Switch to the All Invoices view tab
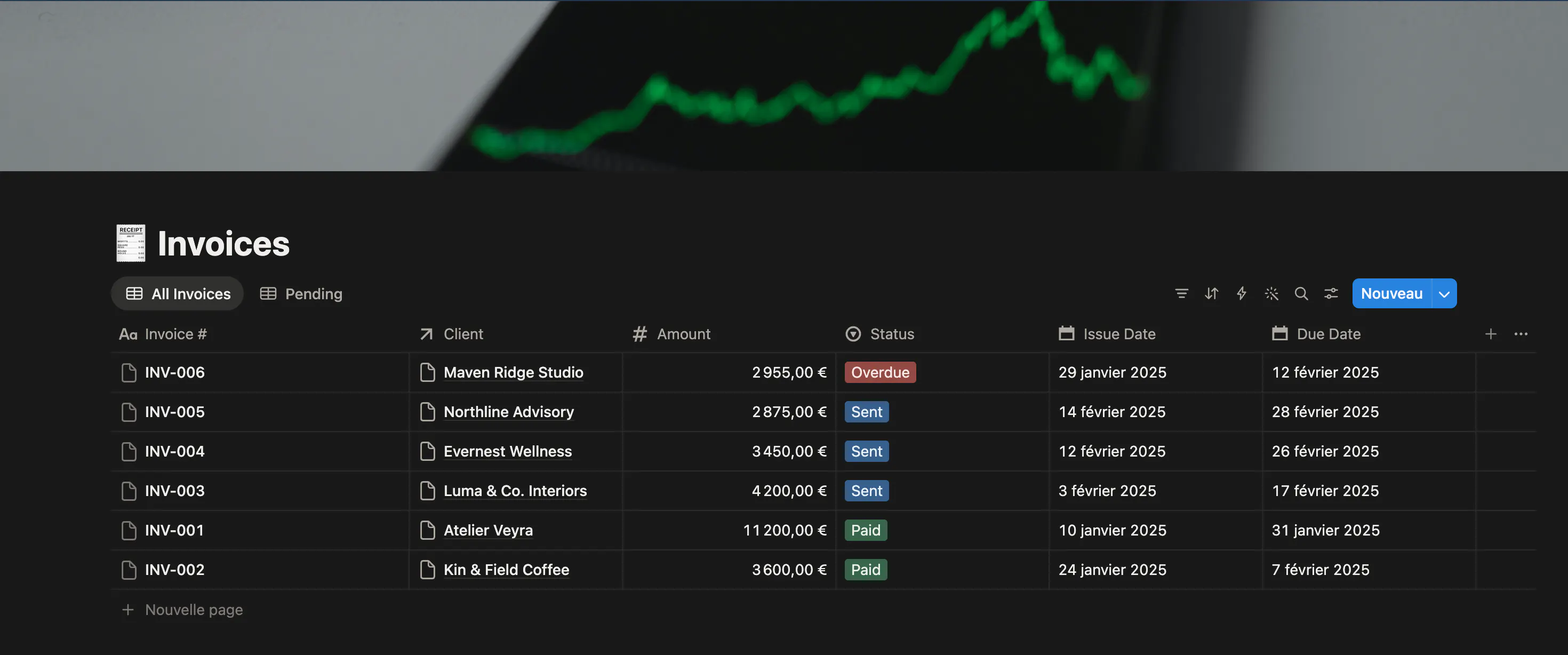 click(178, 293)
